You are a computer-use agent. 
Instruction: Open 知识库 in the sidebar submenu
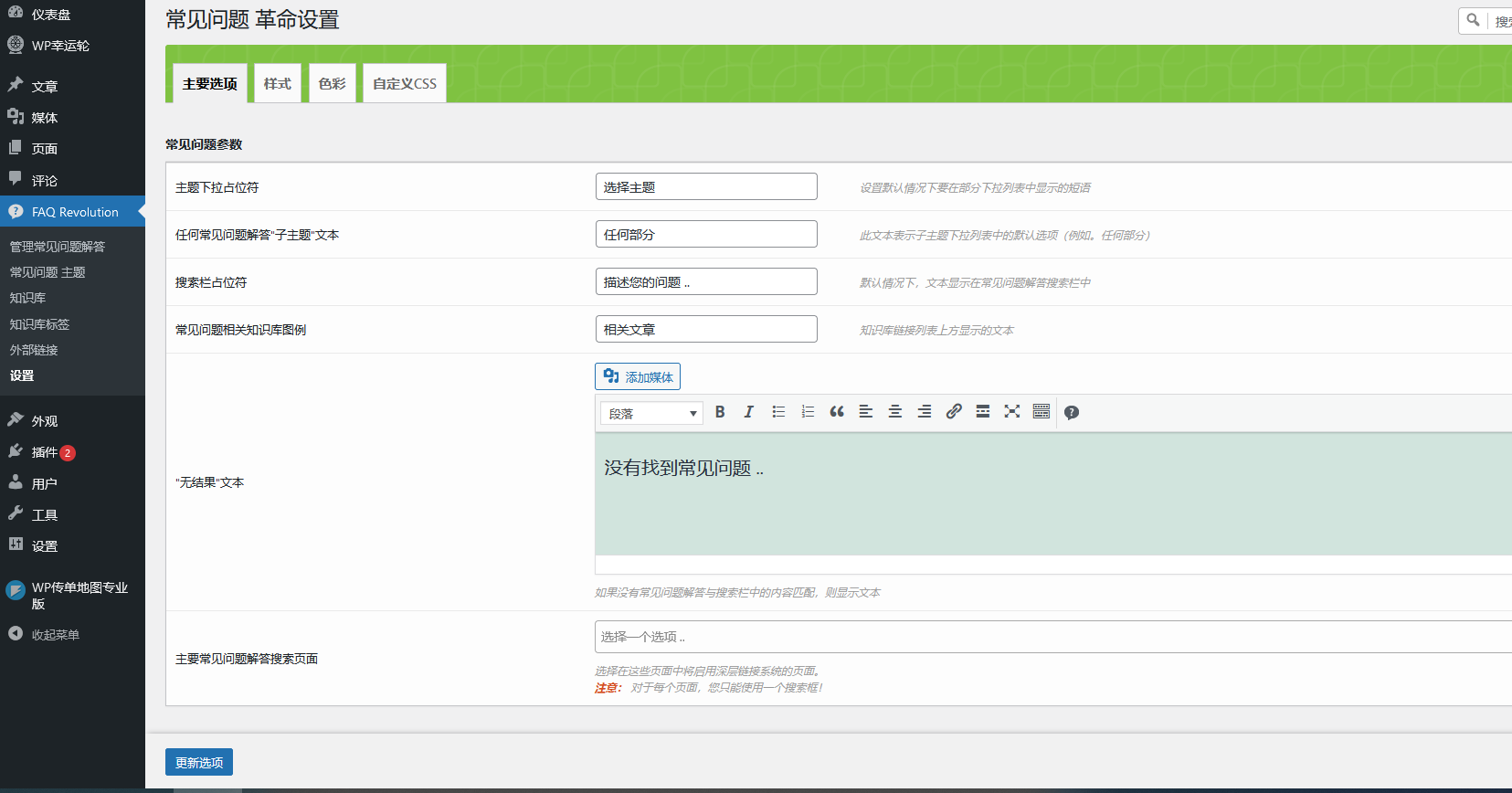pos(27,298)
